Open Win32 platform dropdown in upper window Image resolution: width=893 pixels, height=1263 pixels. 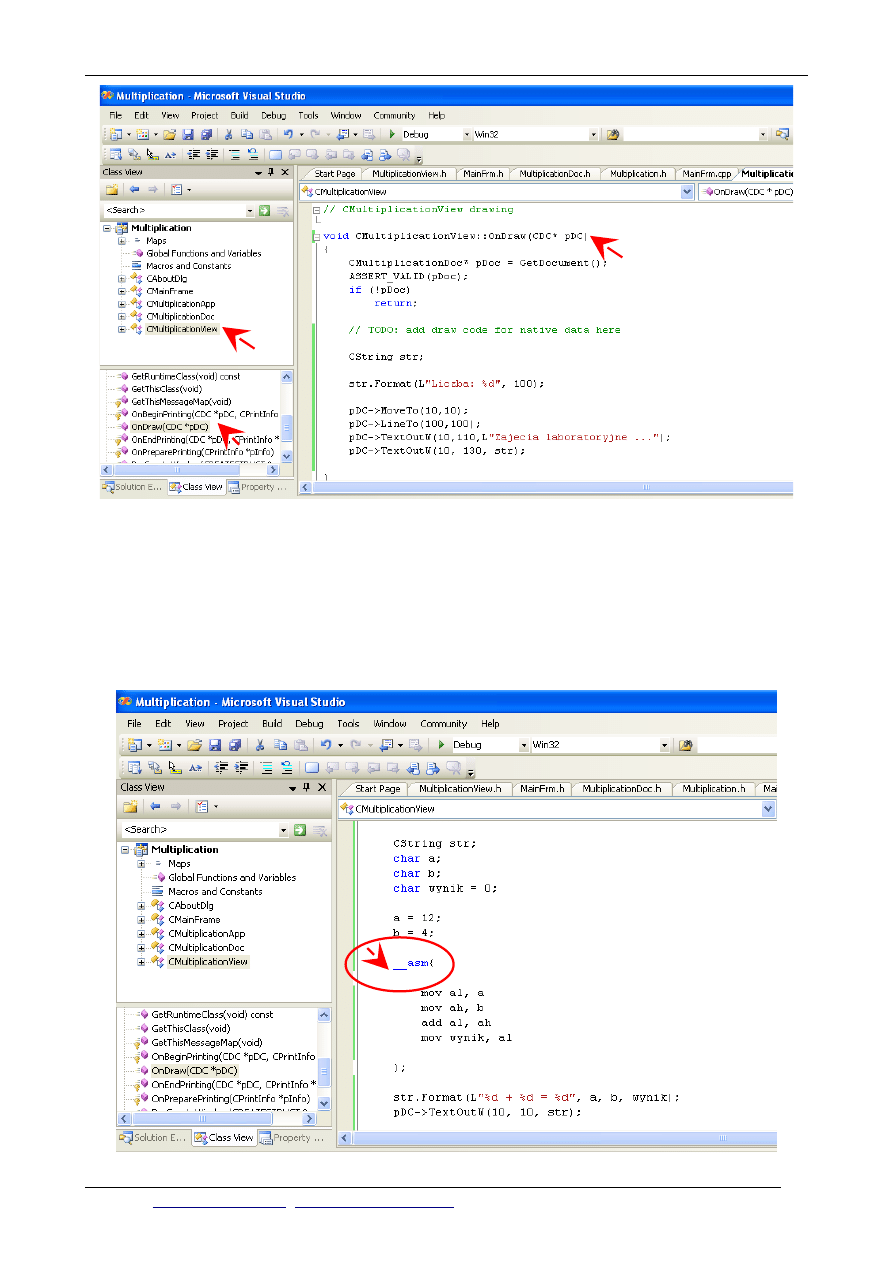593,134
